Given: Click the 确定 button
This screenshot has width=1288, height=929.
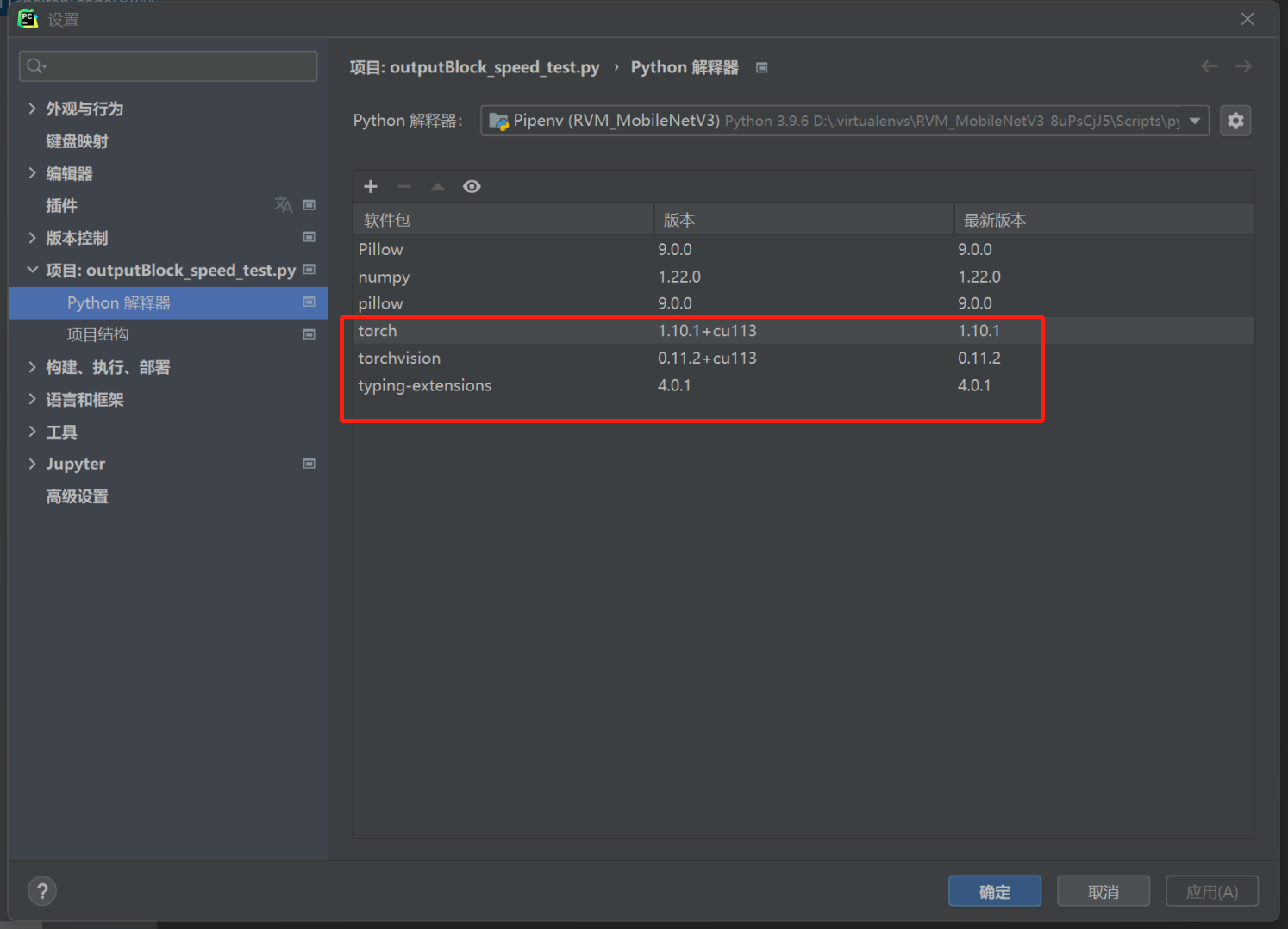Looking at the screenshot, I should (x=995, y=891).
